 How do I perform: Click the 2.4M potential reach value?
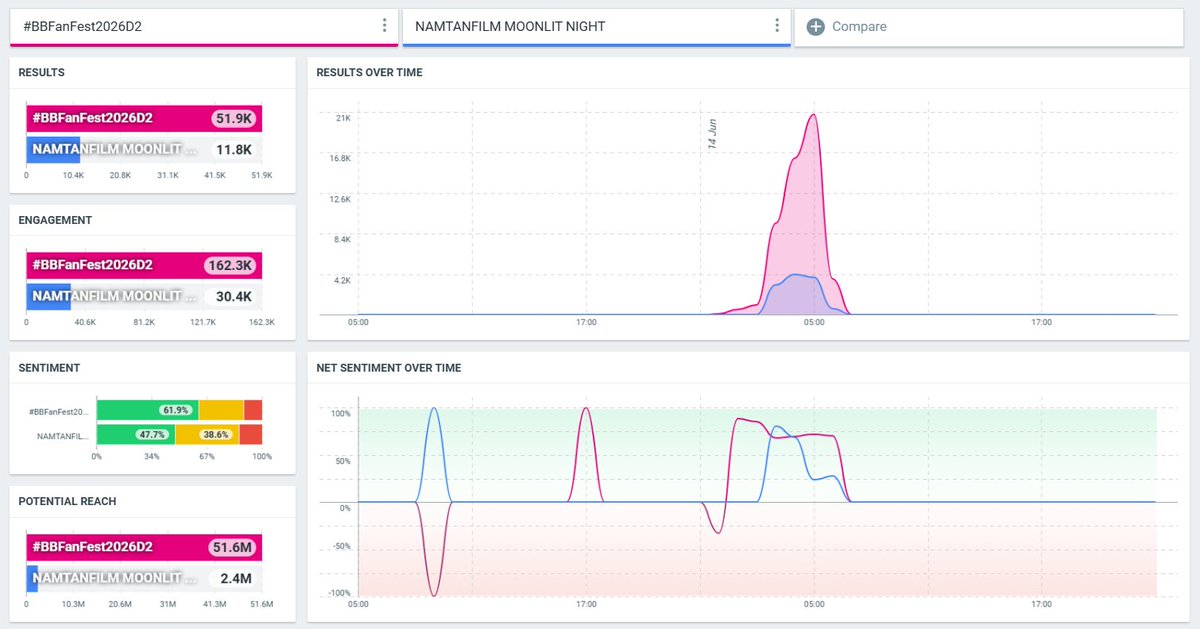[x=236, y=578]
